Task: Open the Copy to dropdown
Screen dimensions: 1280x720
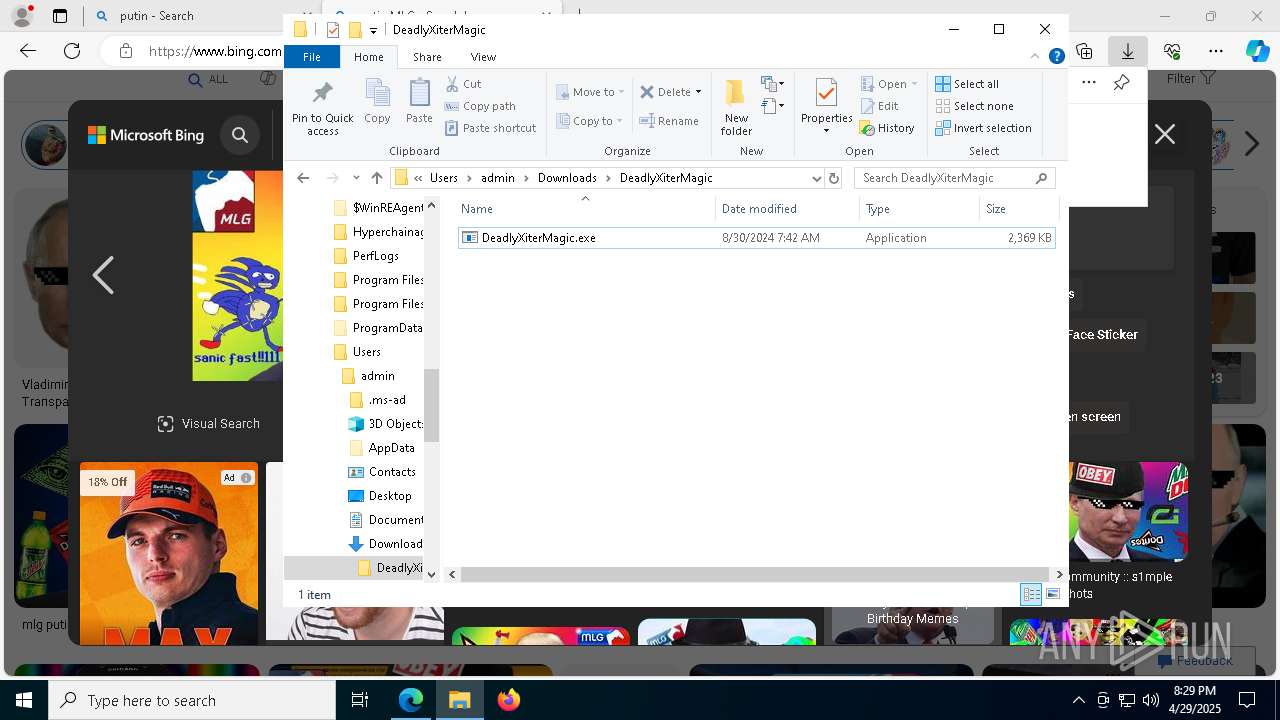Action: click(590, 121)
